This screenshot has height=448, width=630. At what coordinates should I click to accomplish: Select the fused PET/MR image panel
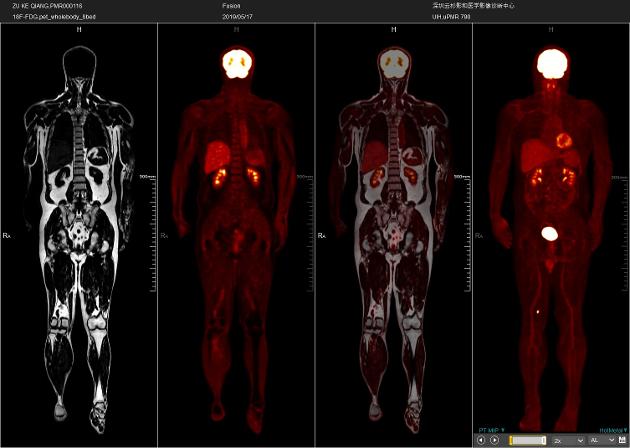pyautogui.click(x=392, y=230)
